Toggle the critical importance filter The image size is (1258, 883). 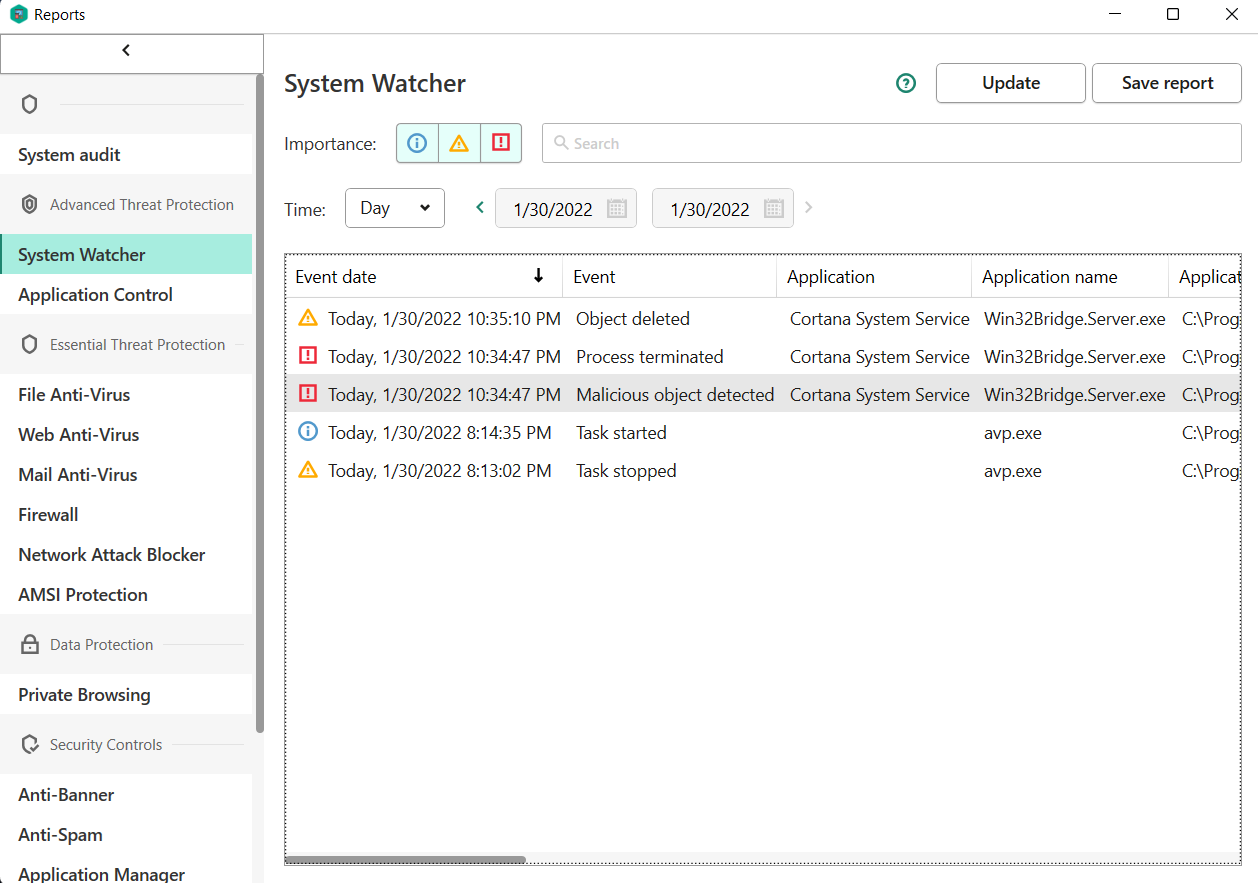(x=501, y=144)
